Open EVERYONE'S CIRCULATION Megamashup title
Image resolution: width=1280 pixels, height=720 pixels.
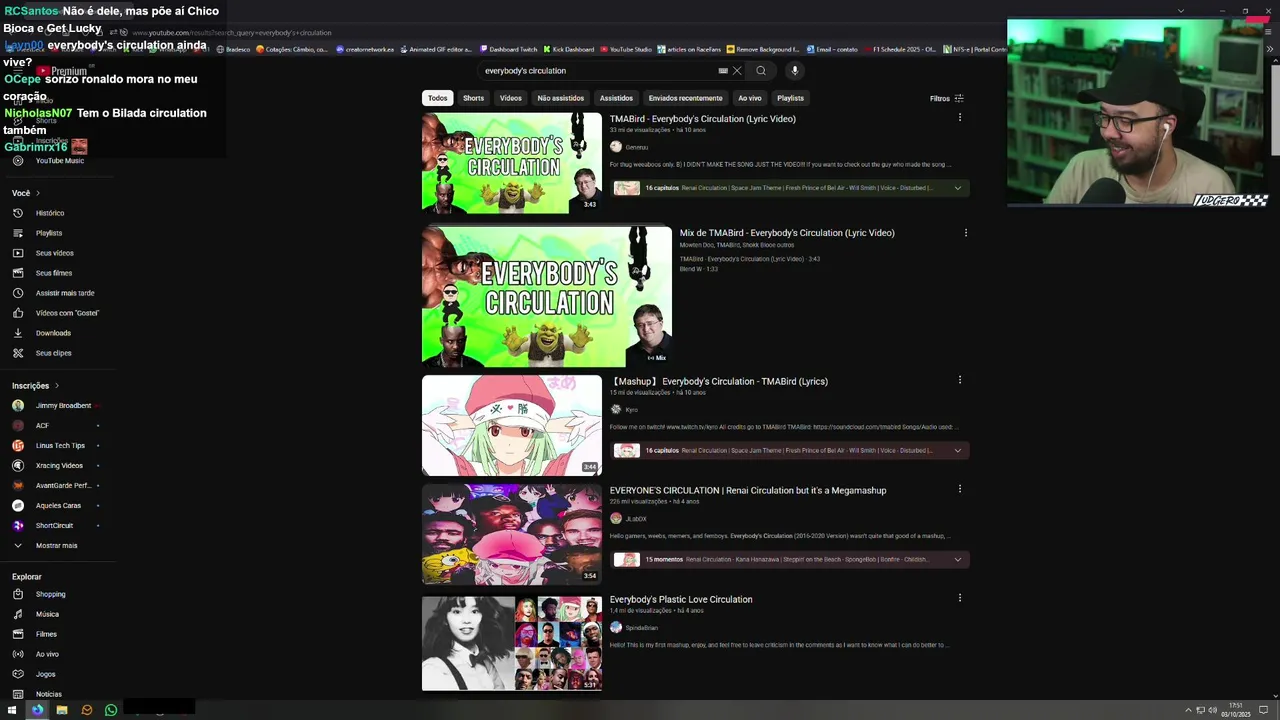coord(748,490)
